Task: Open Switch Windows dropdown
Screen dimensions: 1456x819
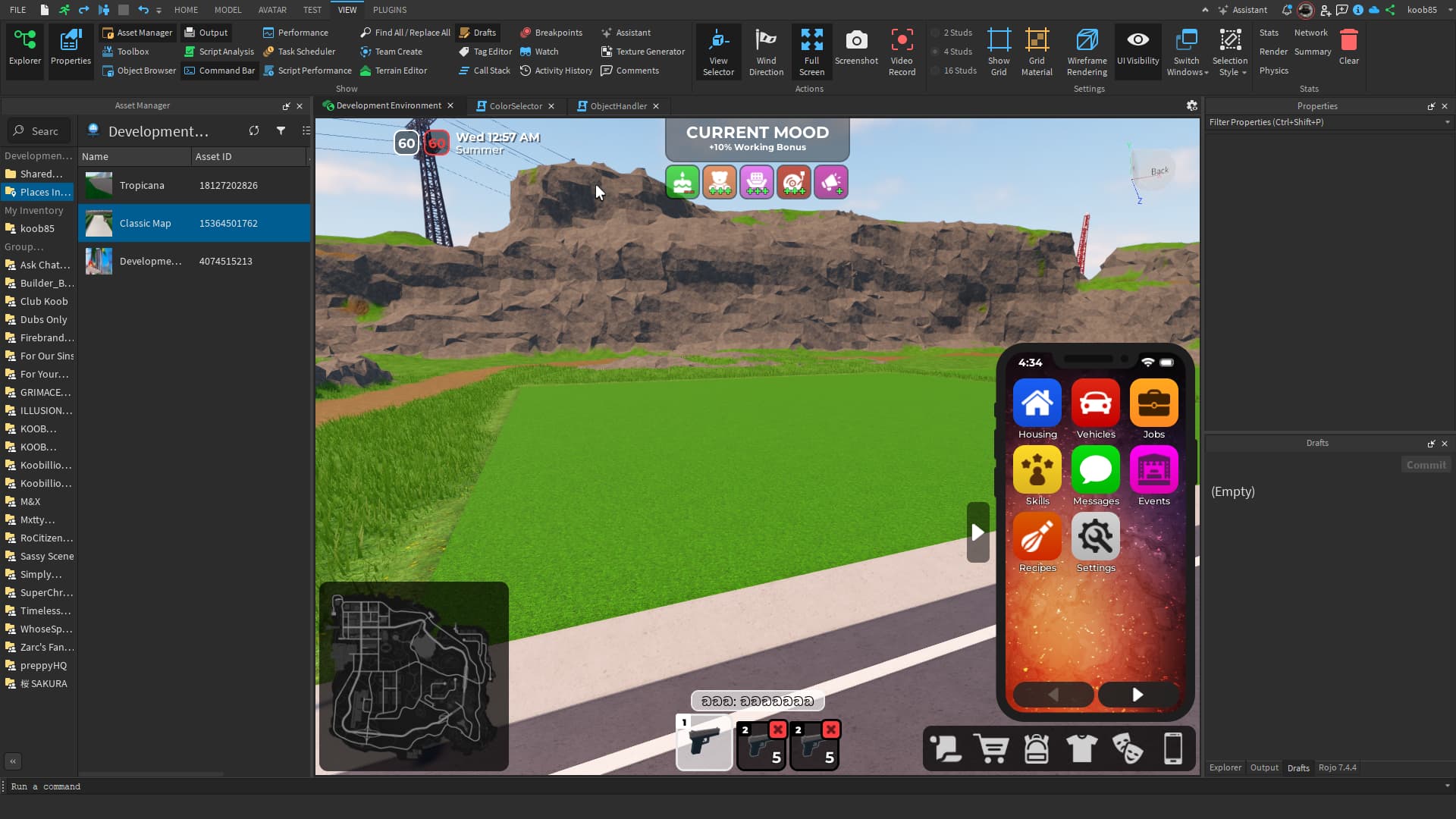Action: click(x=1187, y=52)
